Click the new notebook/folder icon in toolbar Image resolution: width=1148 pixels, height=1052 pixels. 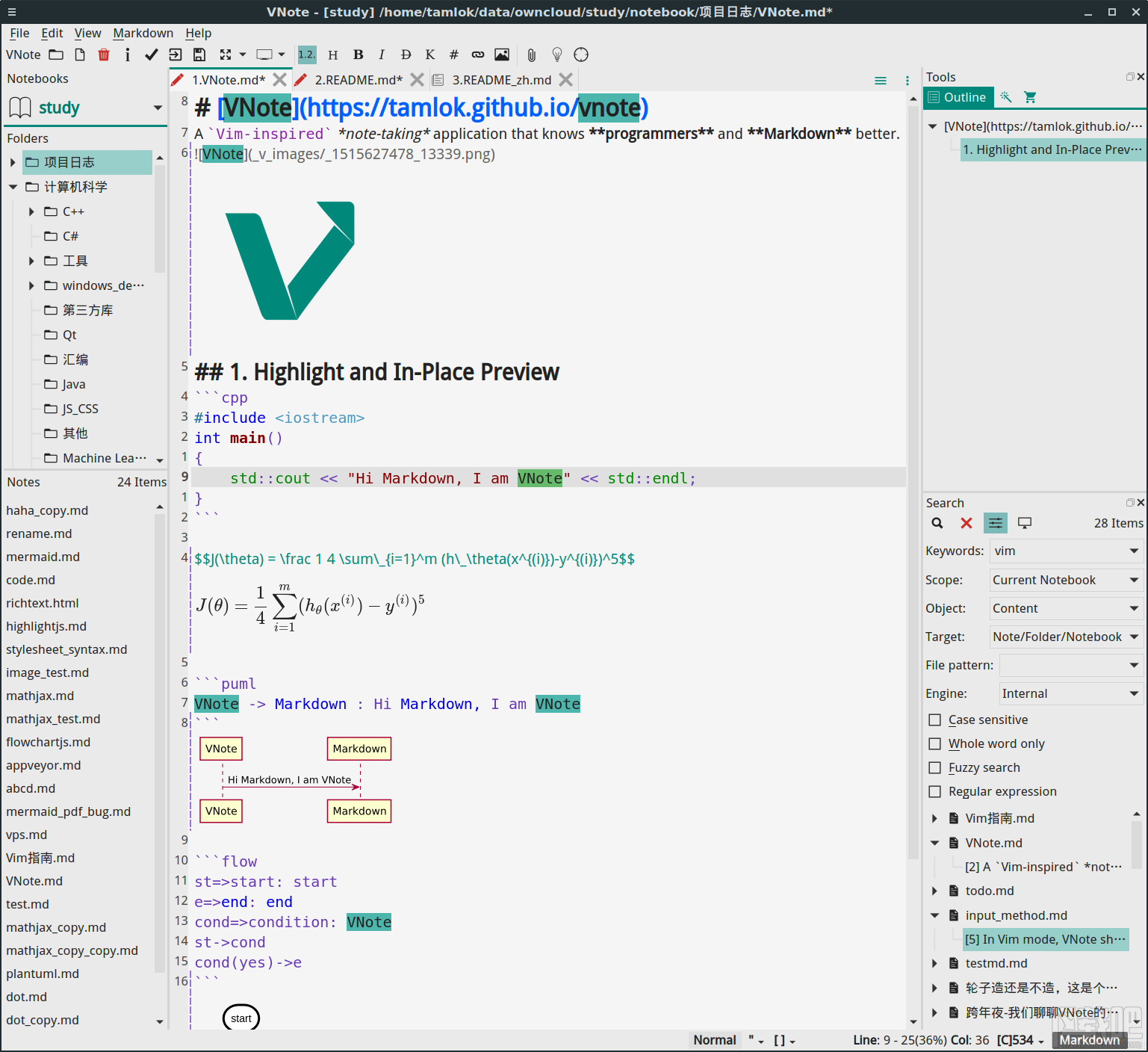56,55
